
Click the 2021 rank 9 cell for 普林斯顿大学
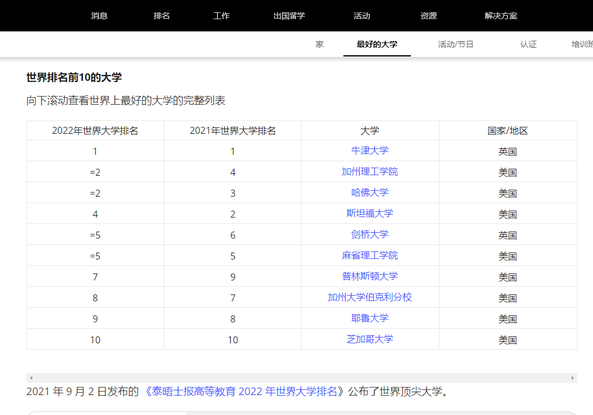[233, 277]
